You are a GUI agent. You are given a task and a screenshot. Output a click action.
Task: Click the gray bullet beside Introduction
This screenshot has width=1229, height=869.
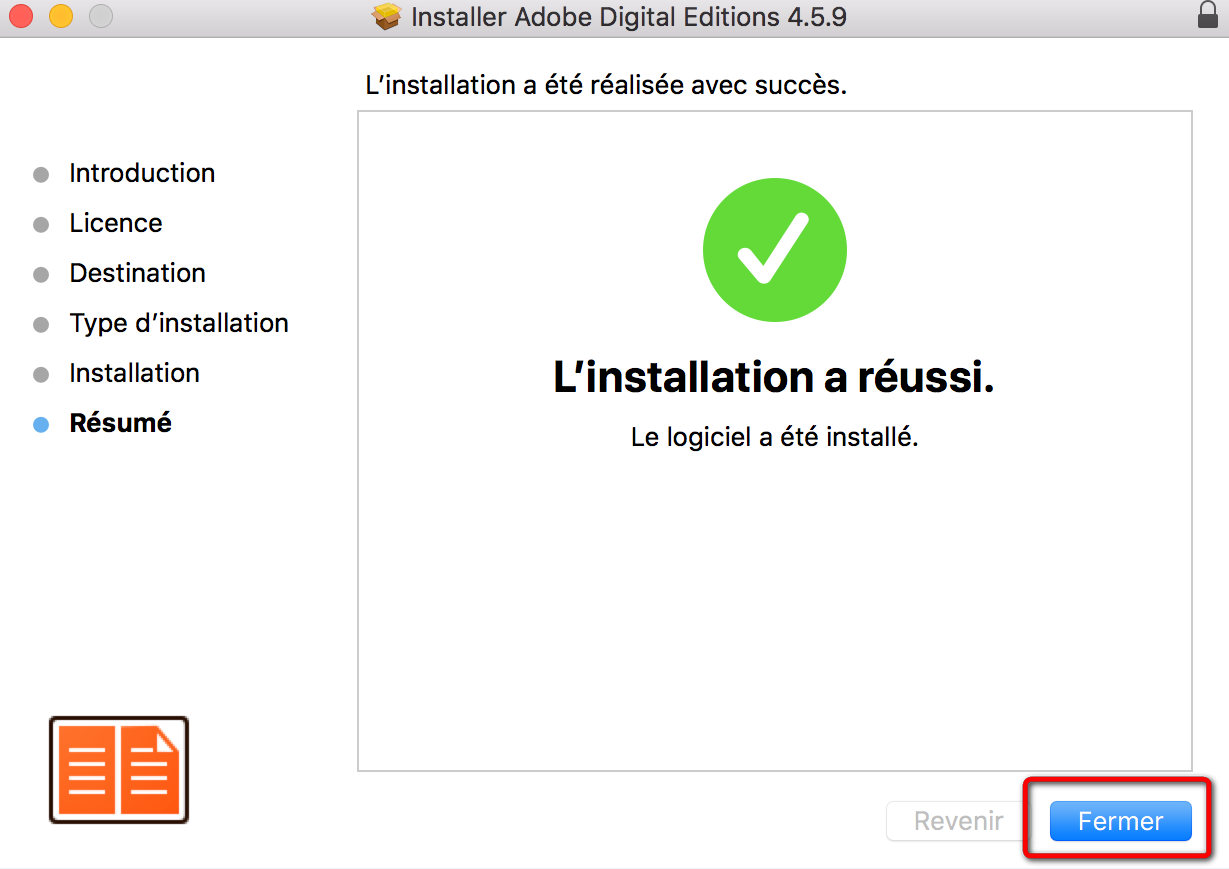(x=41, y=174)
